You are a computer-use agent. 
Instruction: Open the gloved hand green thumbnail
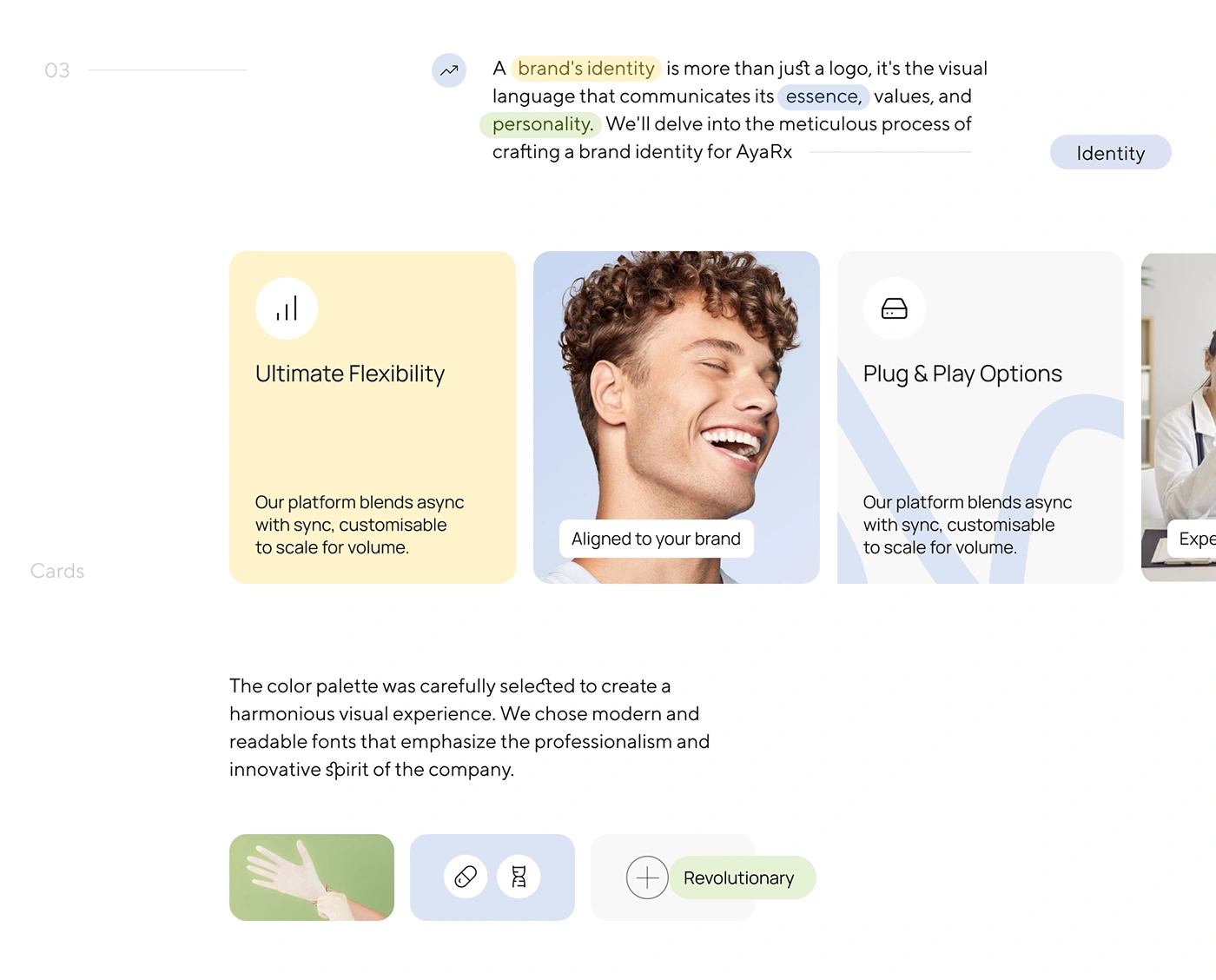click(x=312, y=877)
